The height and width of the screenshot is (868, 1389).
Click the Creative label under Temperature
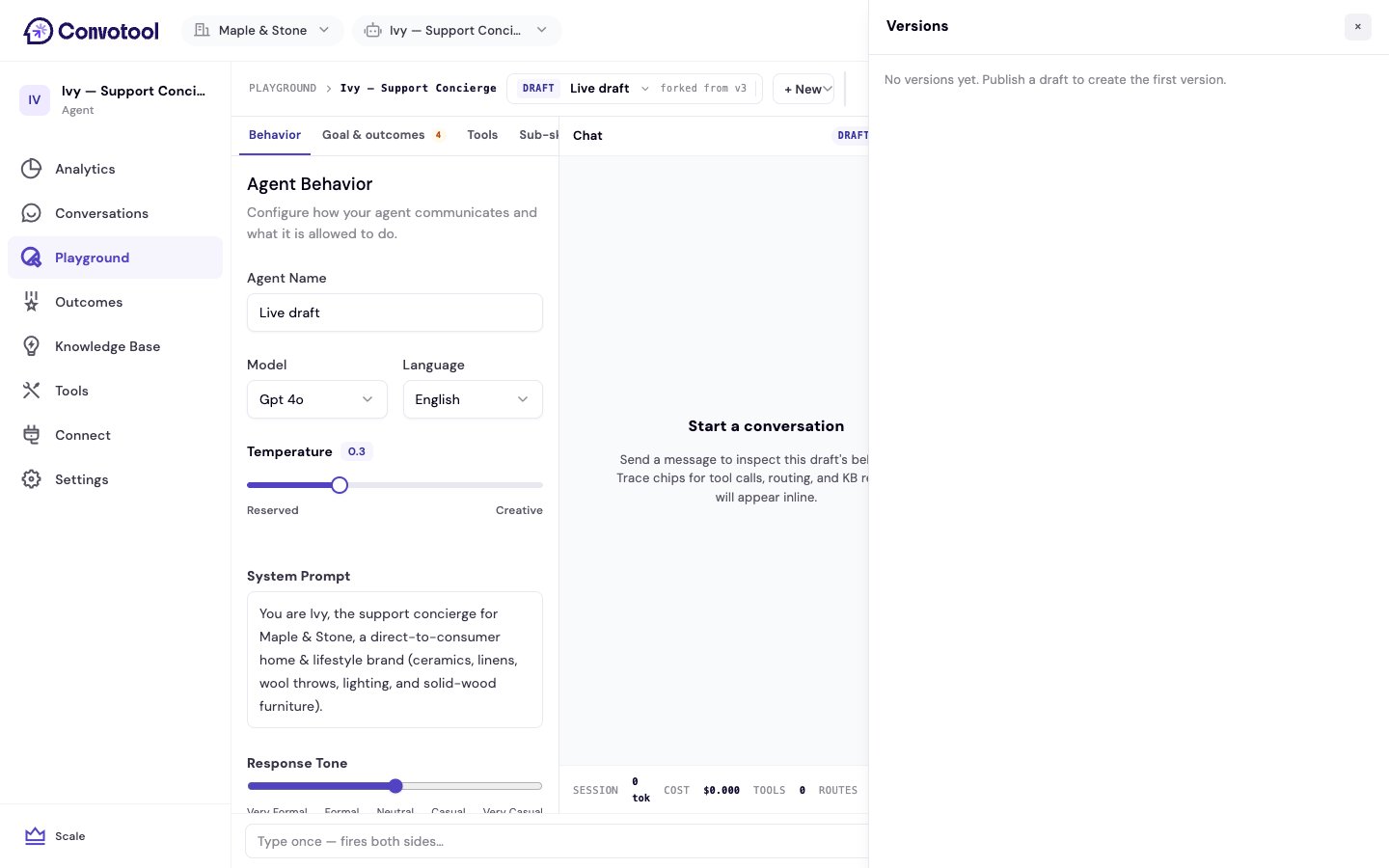(519, 510)
